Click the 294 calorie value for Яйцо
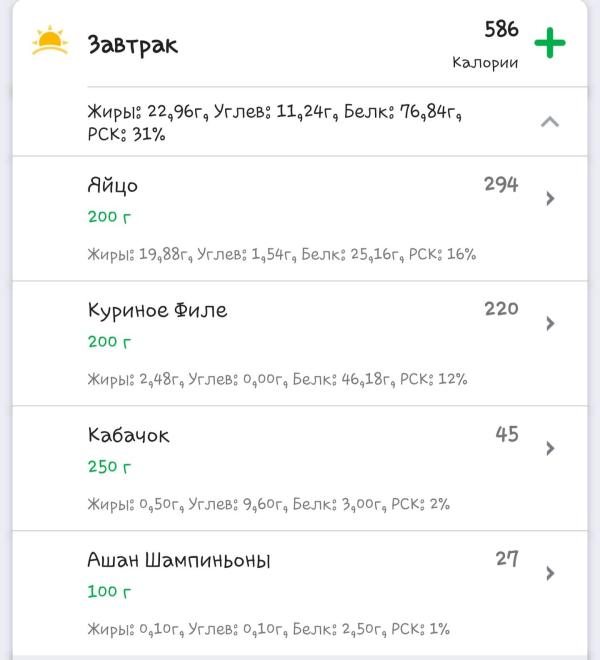The width and height of the screenshot is (600, 660). (x=501, y=184)
